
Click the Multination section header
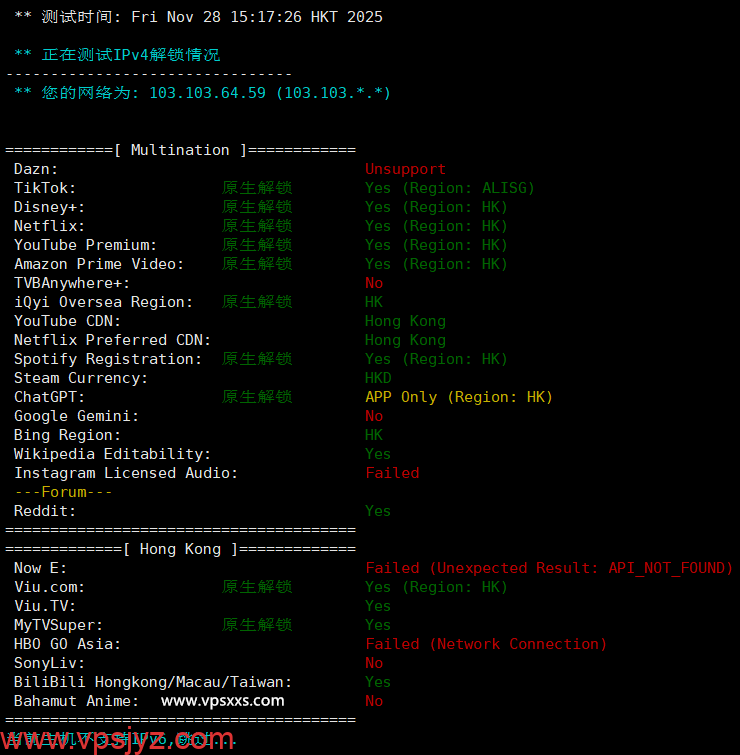[180, 150]
